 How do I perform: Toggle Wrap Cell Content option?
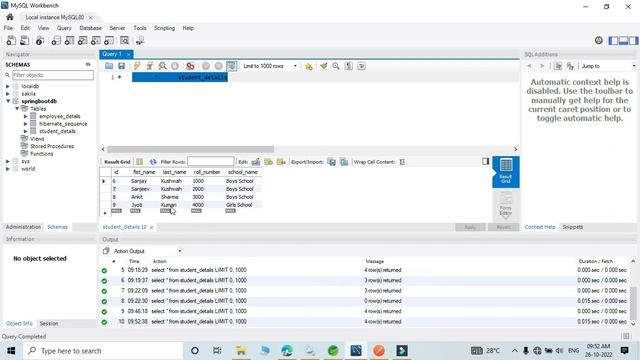tap(402, 162)
